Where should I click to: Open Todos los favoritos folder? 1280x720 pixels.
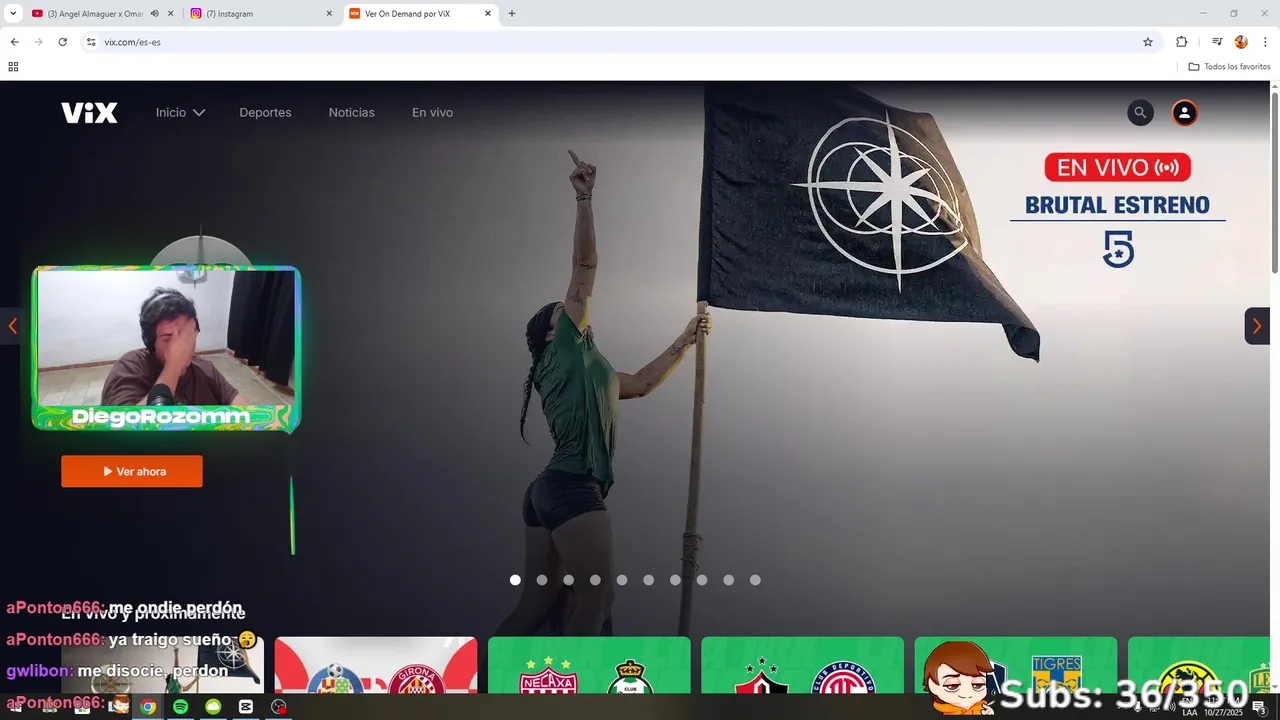1229,67
